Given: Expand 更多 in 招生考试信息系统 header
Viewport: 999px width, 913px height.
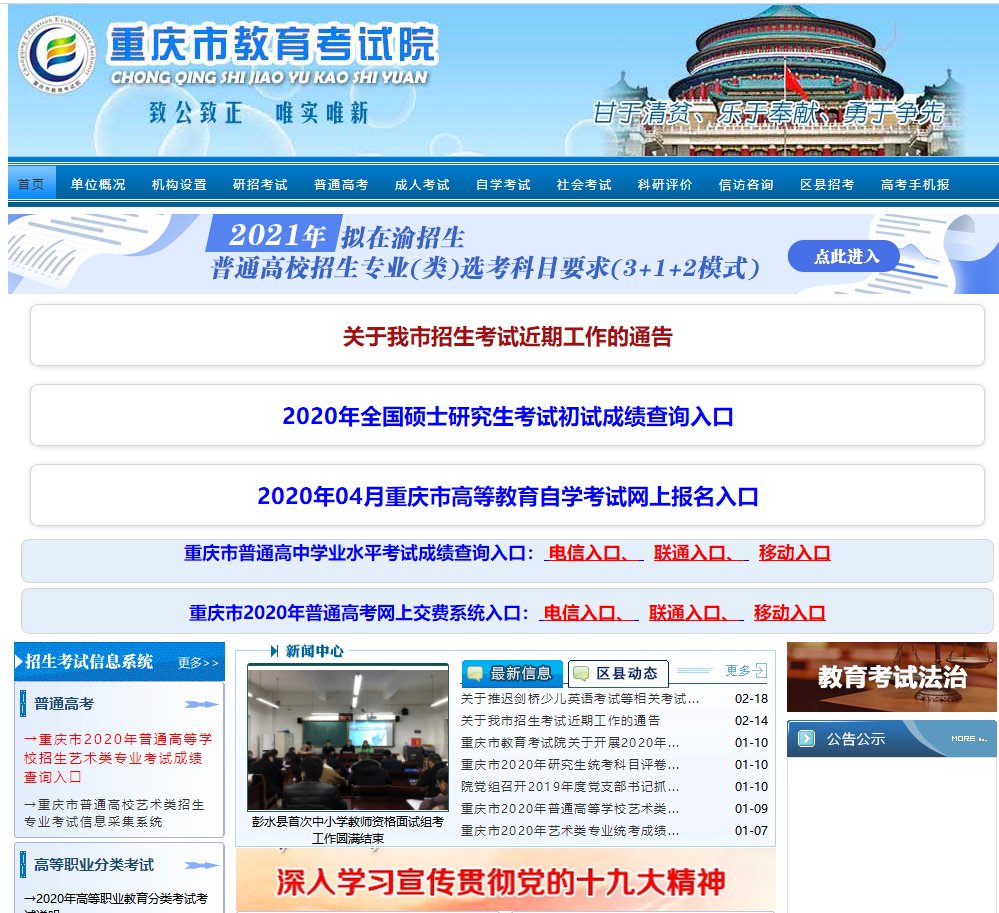Looking at the screenshot, I should click(197, 662).
